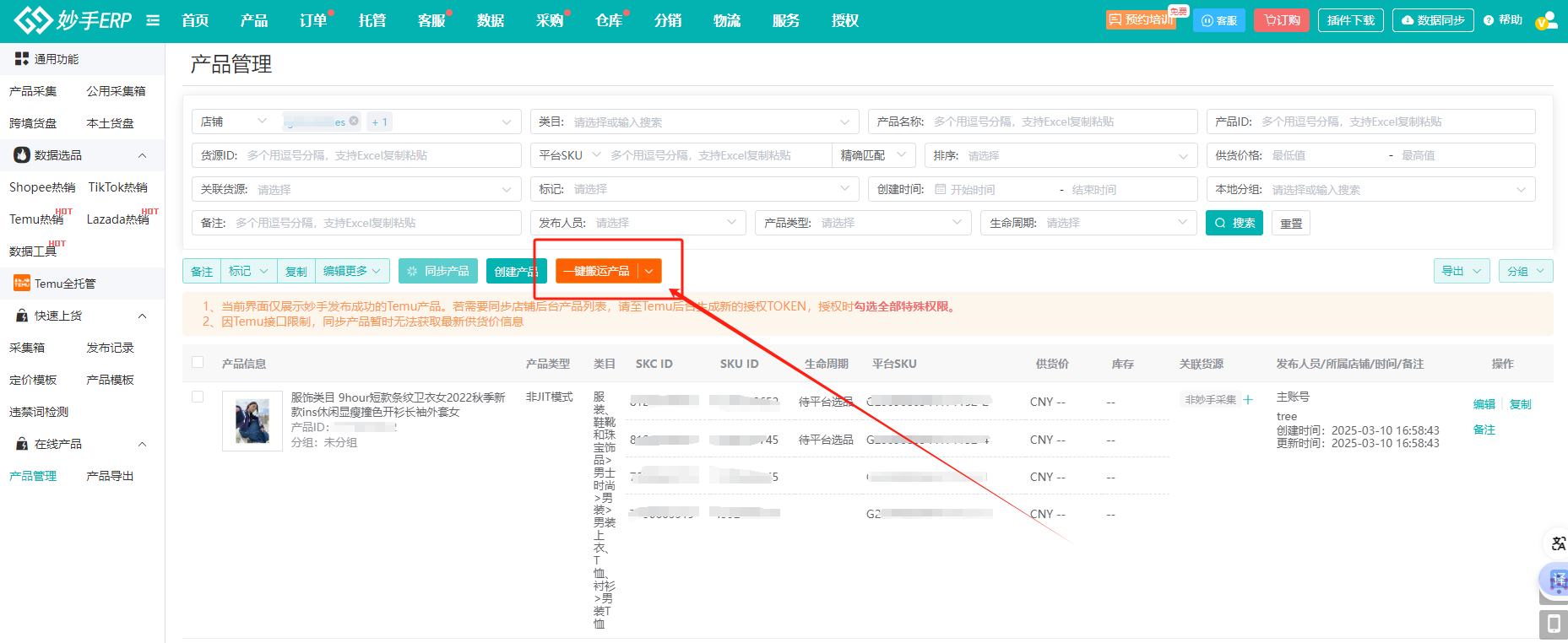Click the 快速上货 lock bag icon
The height and width of the screenshot is (643, 1568).
tap(22, 316)
